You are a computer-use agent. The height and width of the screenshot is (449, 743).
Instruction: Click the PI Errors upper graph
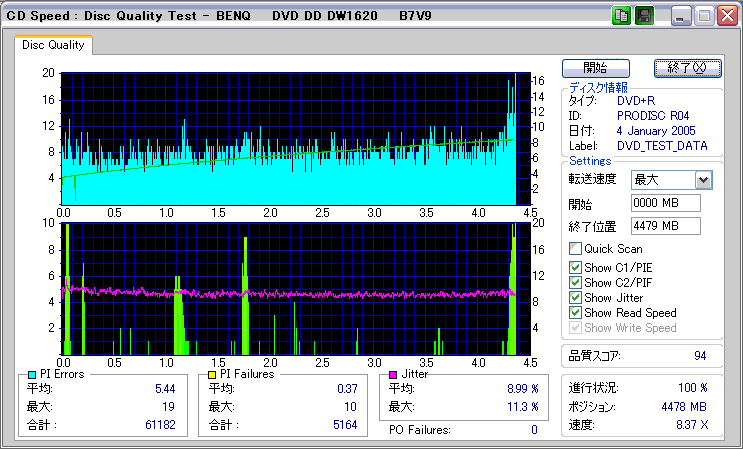point(288,138)
